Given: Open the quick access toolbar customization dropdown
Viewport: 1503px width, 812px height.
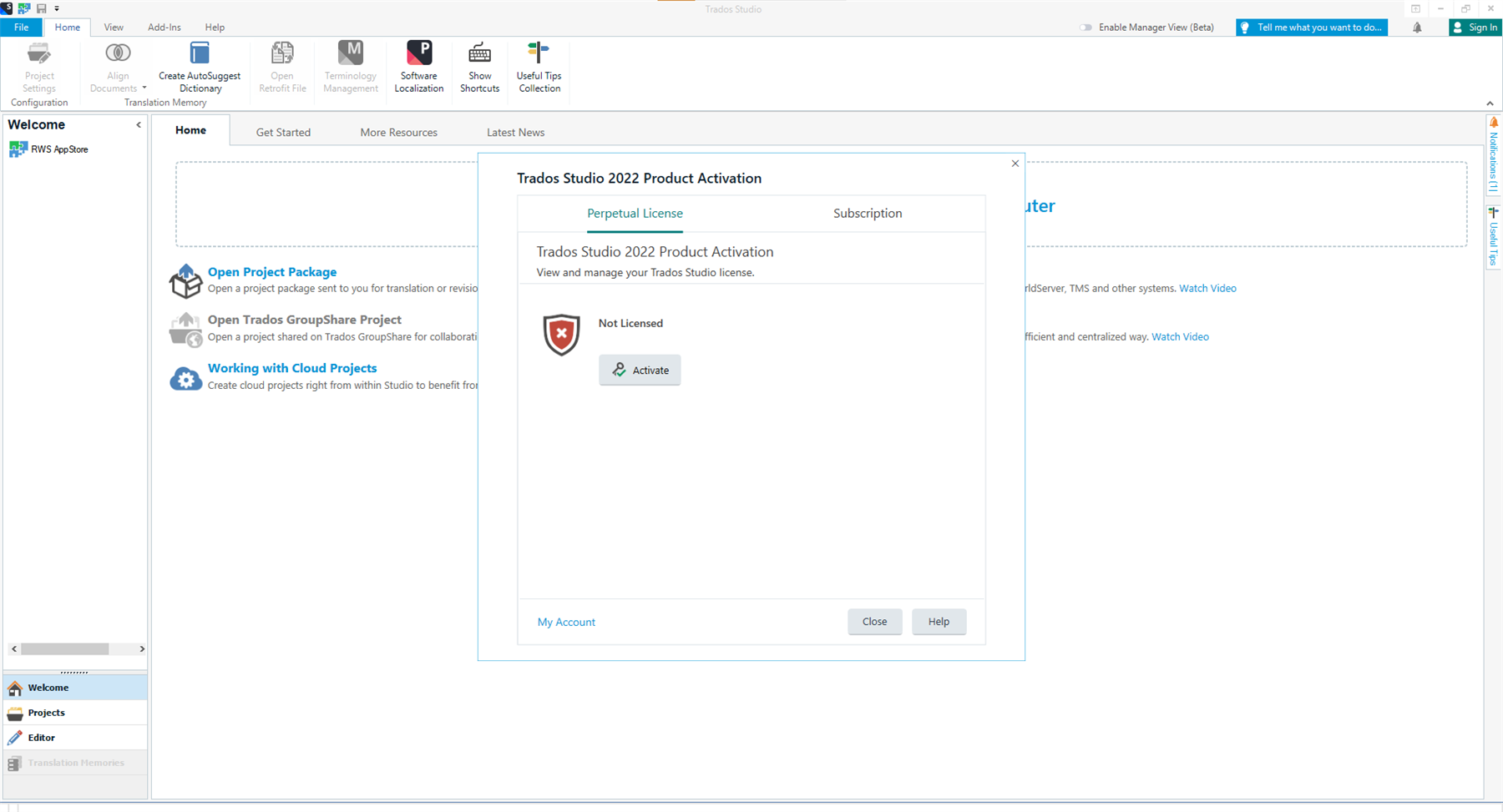Looking at the screenshot, I should [x=57, y=8].
